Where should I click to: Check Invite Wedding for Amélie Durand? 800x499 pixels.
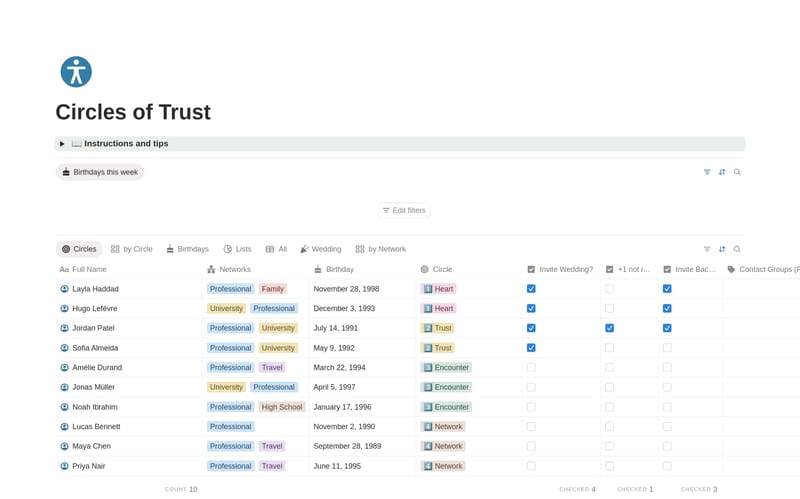(x=531, y=368)
